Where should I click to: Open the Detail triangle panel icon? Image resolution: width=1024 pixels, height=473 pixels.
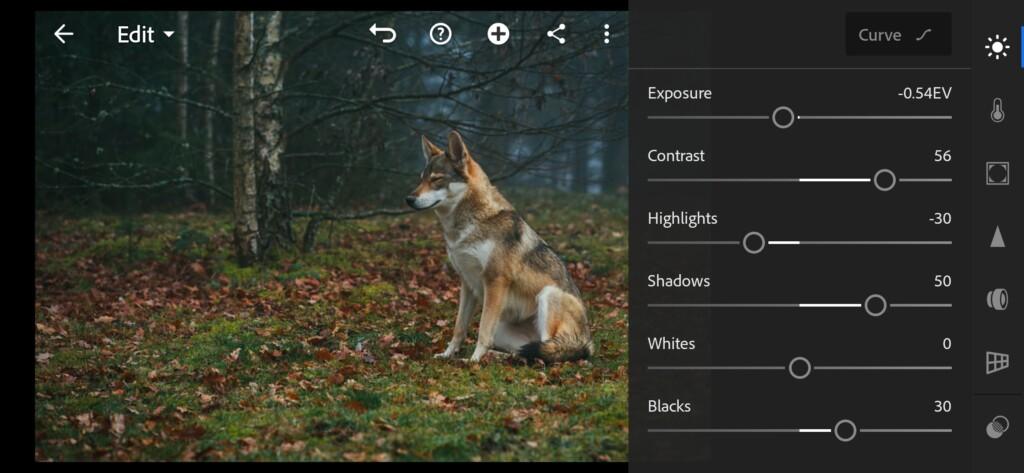(997, 236)
